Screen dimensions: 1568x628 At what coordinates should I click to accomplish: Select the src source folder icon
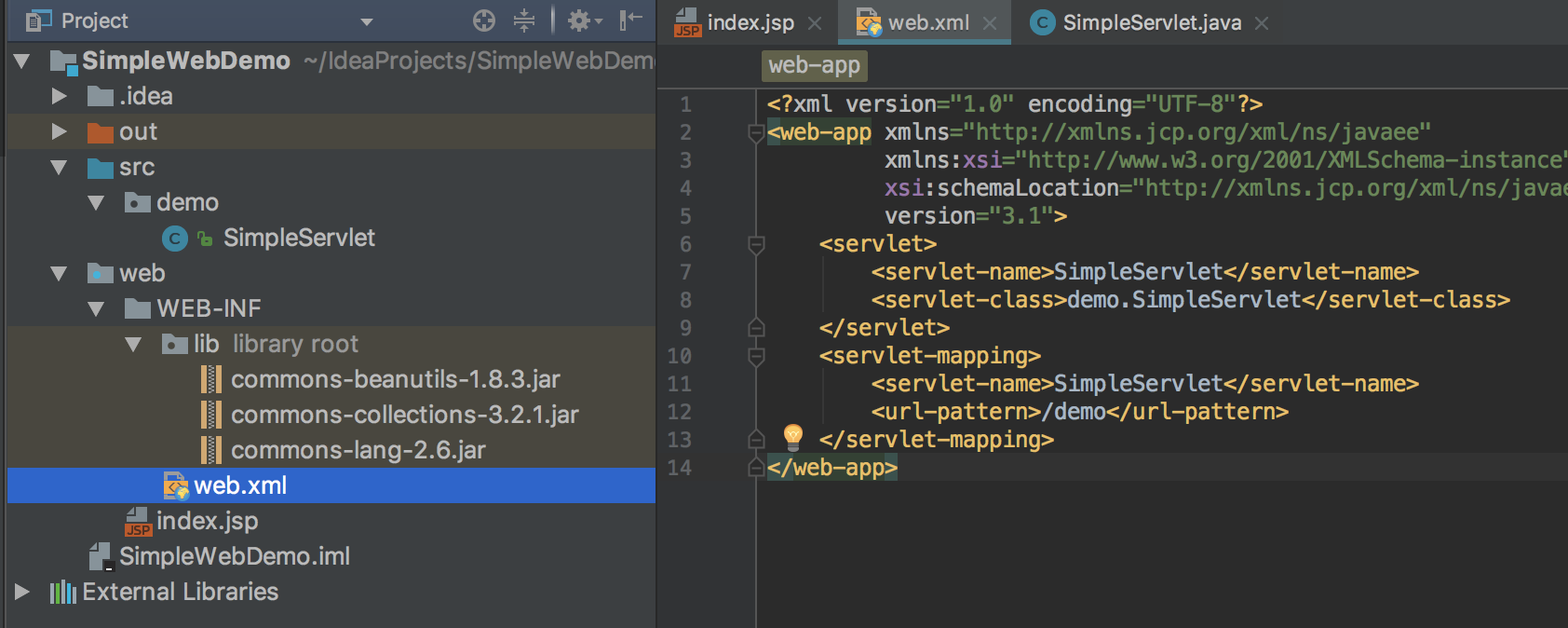pos(101,168)
